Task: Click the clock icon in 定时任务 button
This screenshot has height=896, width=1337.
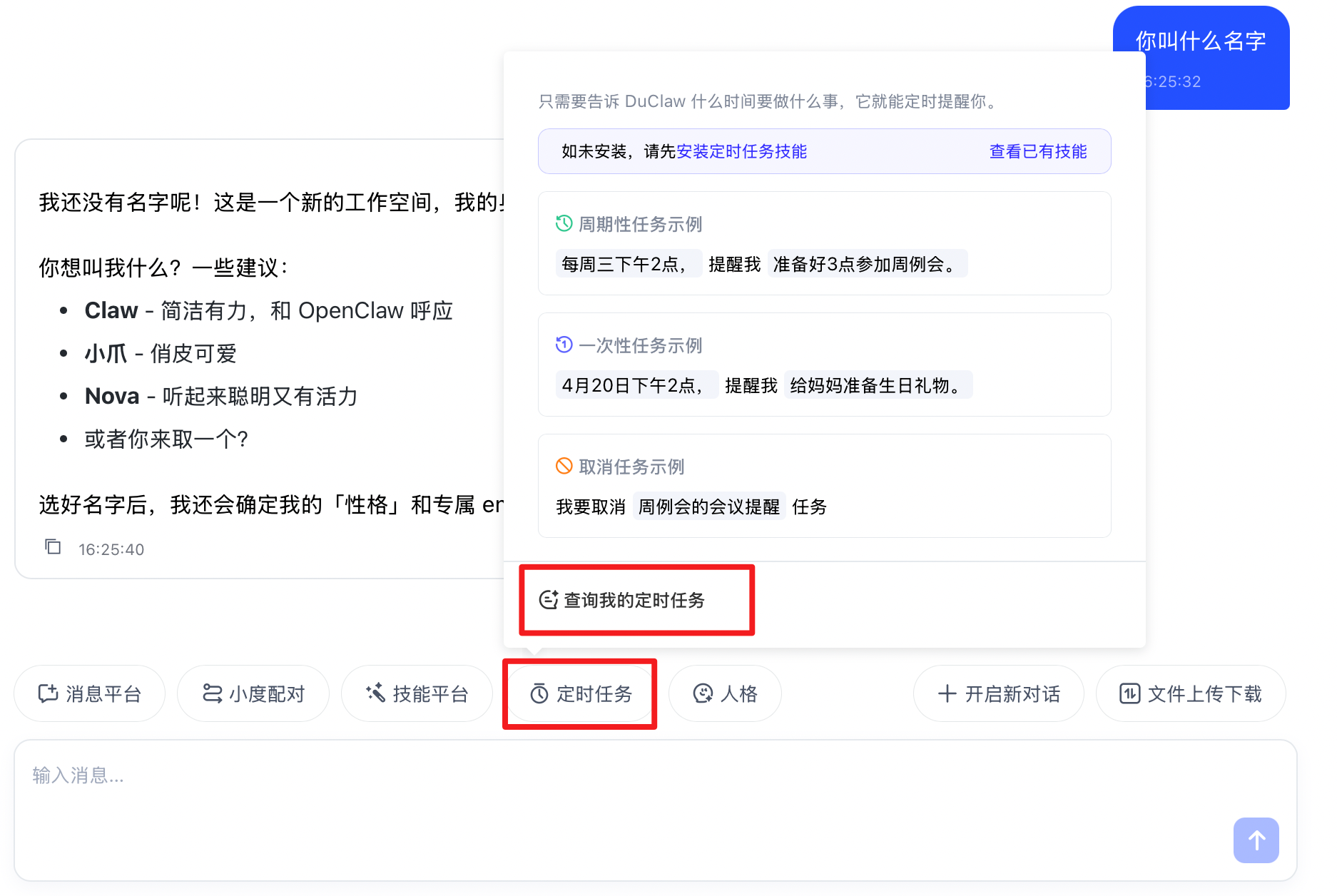Action: point(539,694)
